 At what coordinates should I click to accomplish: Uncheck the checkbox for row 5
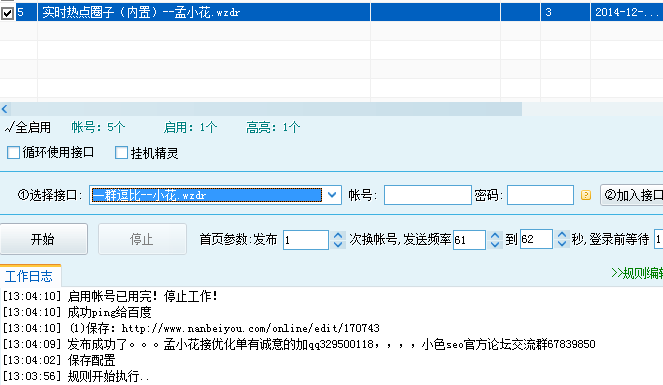pyautogui.click(x=7, y=13)
